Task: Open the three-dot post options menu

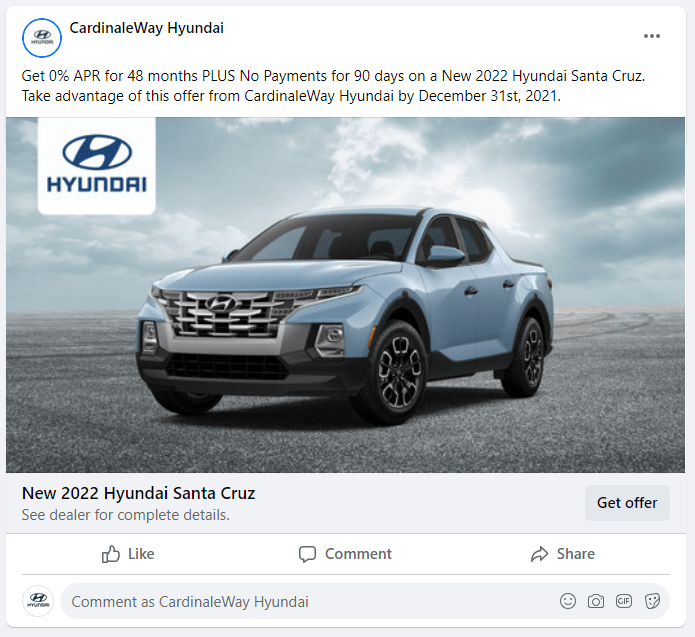Action: pyautogui.click(x=652, y=36)
